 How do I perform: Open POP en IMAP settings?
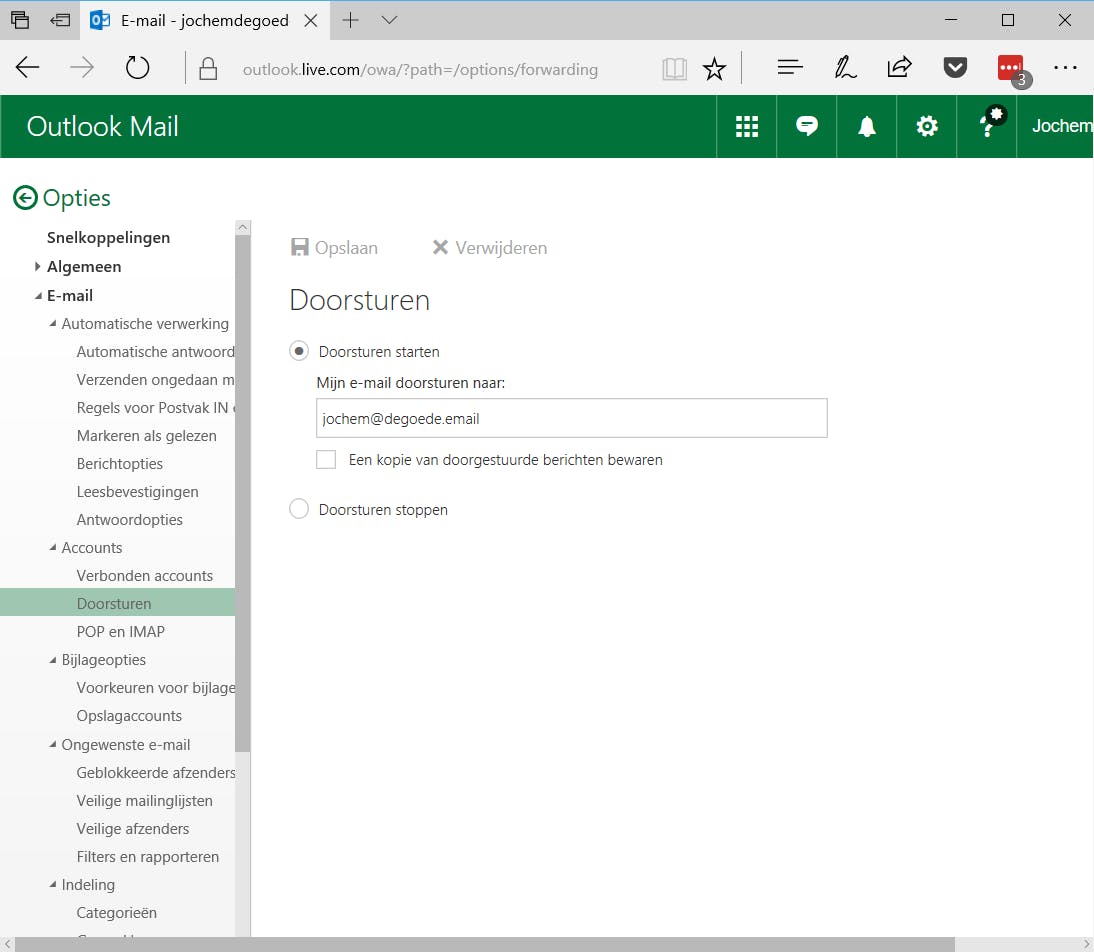pyautogui.click(x=120, y=632)
